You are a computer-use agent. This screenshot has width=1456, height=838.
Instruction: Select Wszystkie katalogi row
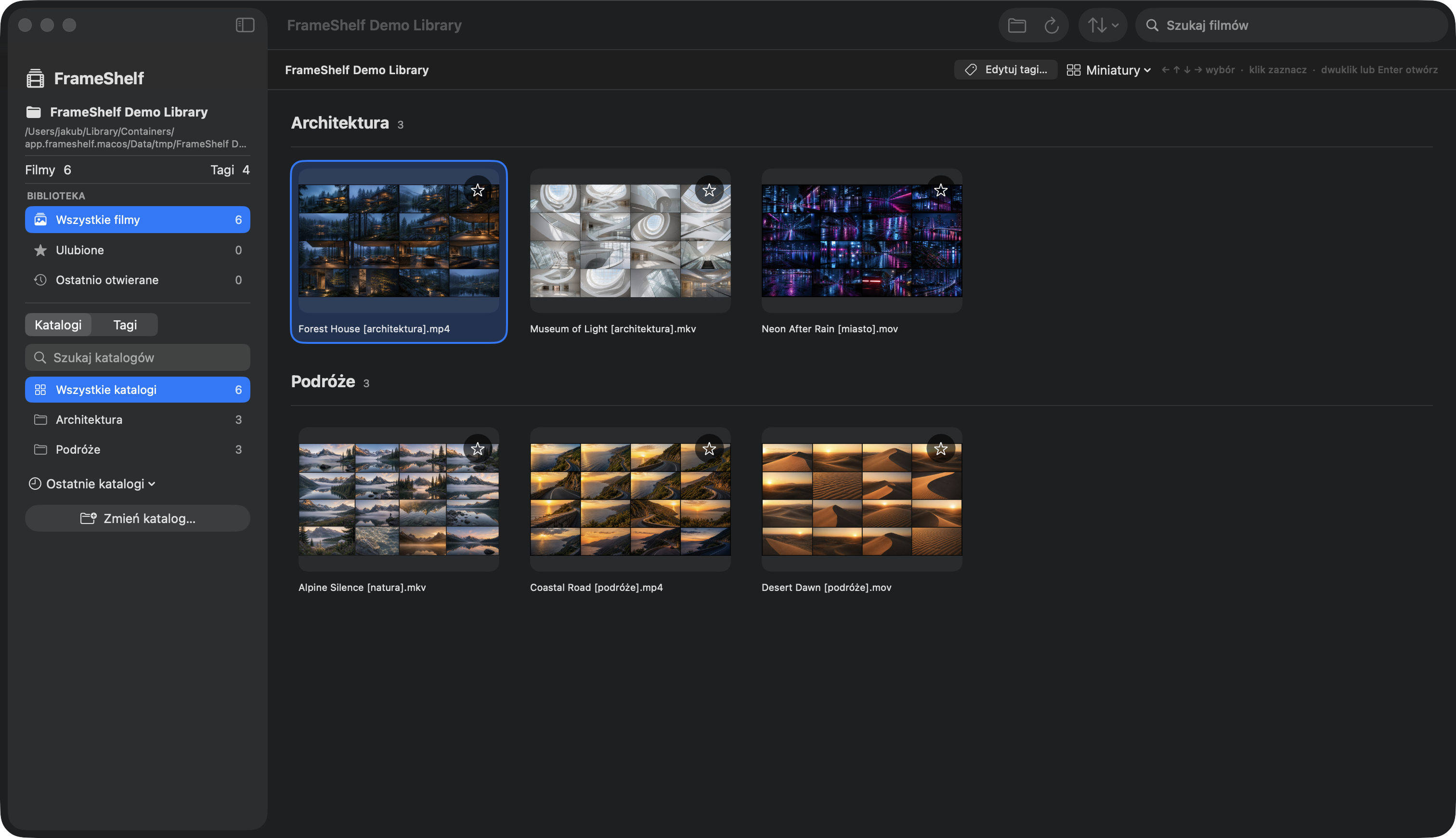click(x=138, y=390)
